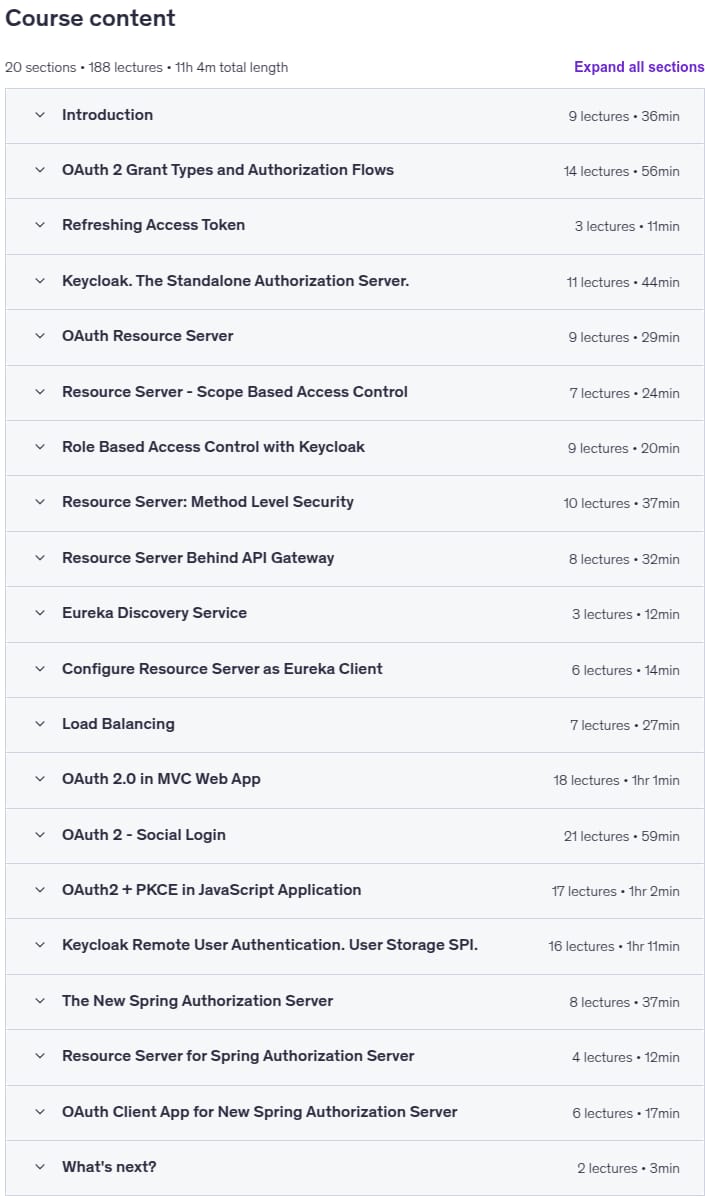
Task: Expand chevron next to Refreshing Access Token
Action: [40, 226]
